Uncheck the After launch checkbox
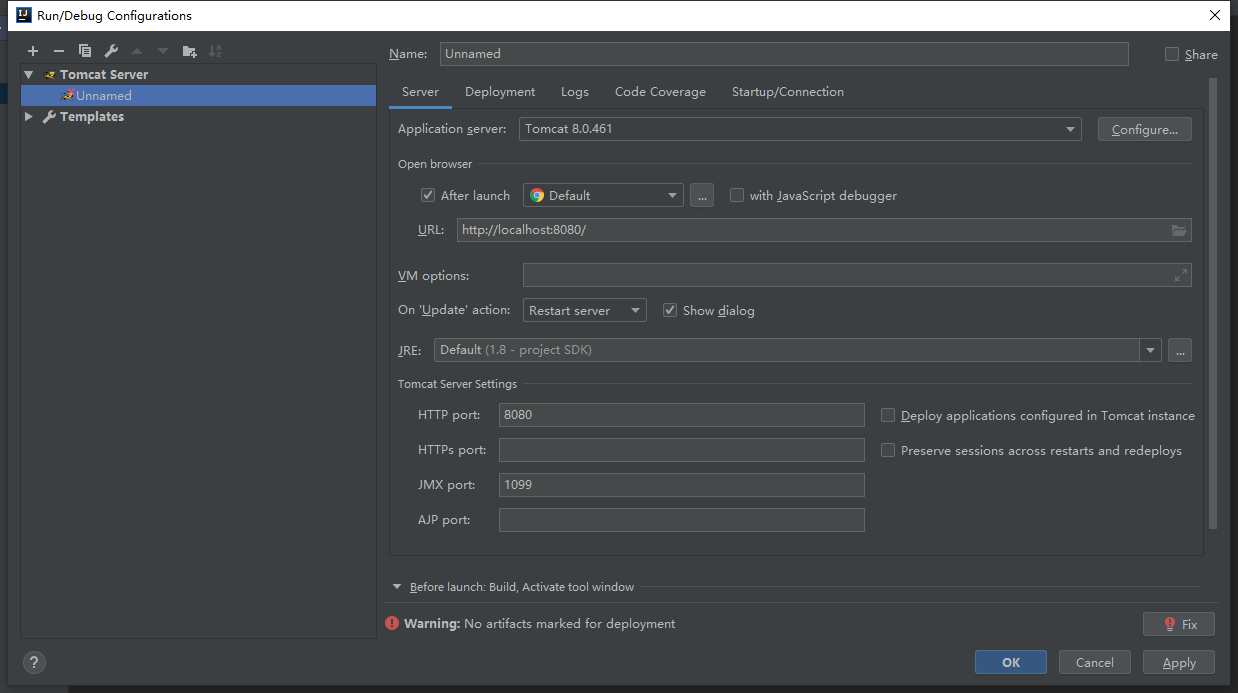The height and width of the screenshot is (693, 1238). click(x=428, y=196)
